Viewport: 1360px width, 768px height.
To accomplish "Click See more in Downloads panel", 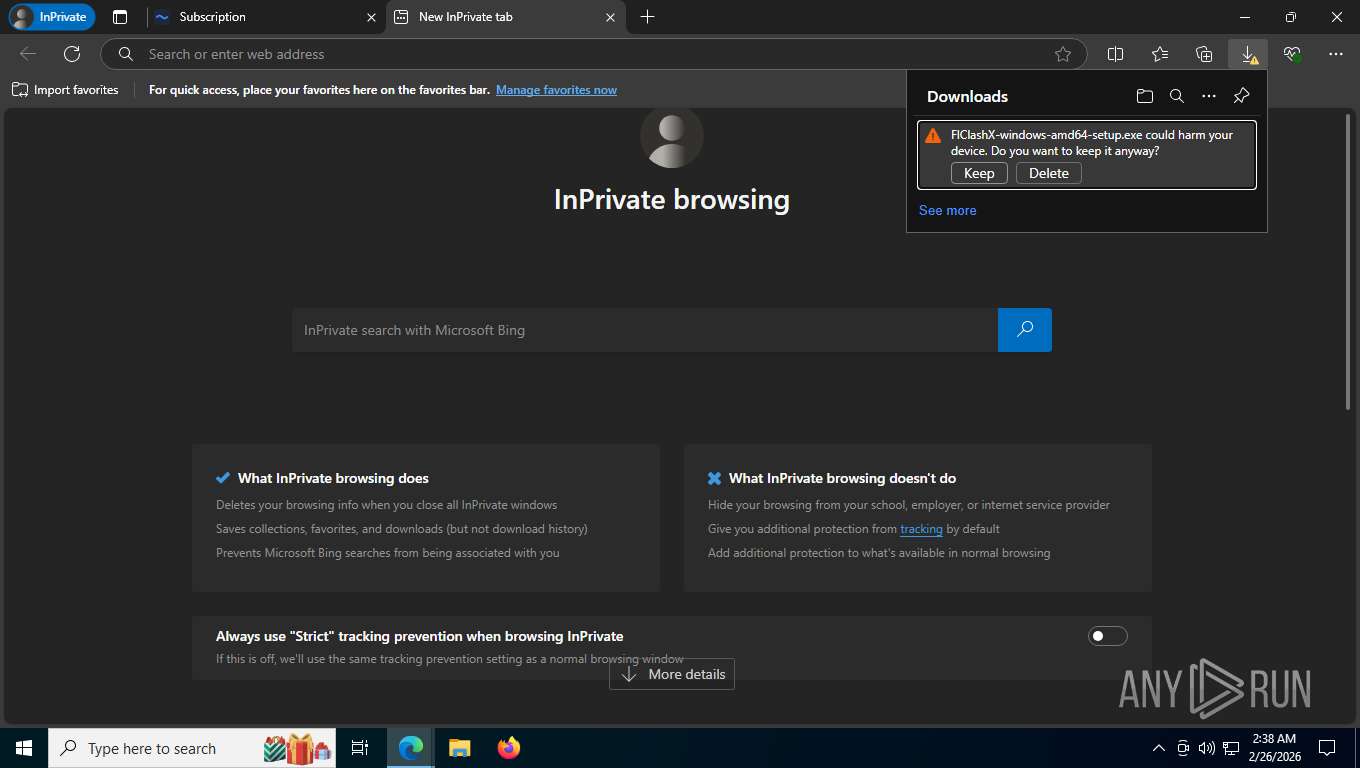I will pos(948,210).
